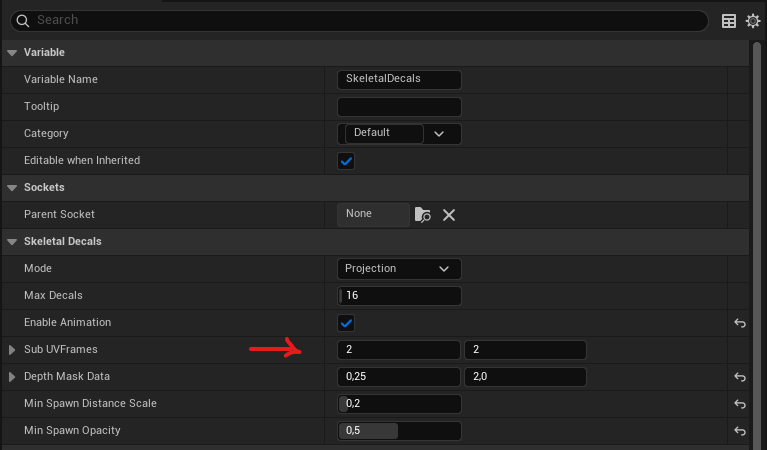
Task: Click the Max Decals label
Action: coord(53,295)
